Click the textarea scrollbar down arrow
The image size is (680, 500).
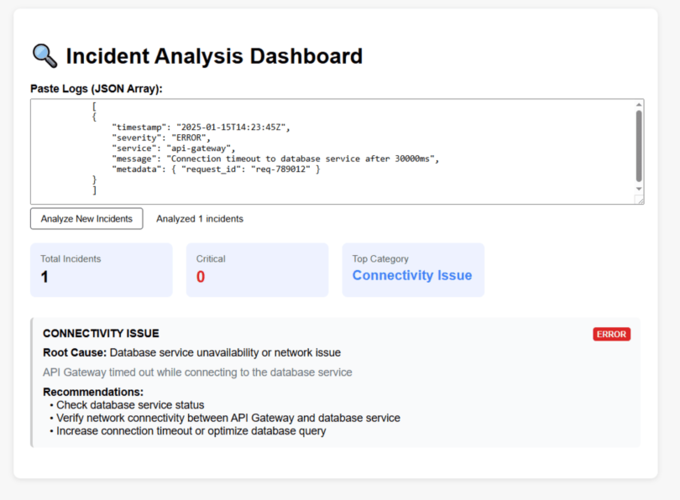point(639,189)
